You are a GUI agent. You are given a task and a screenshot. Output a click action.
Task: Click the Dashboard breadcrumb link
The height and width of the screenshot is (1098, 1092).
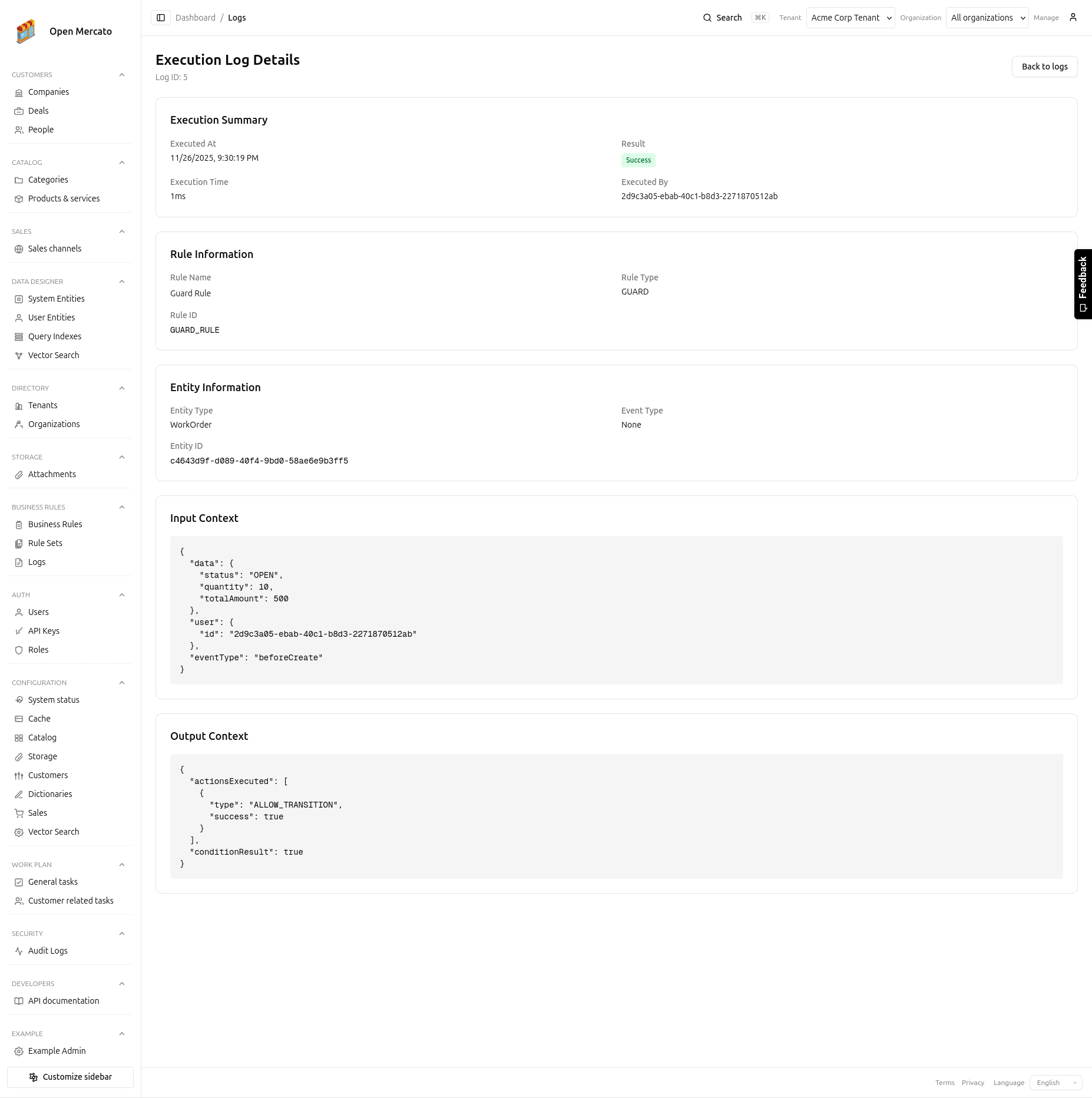coord(195,18)
